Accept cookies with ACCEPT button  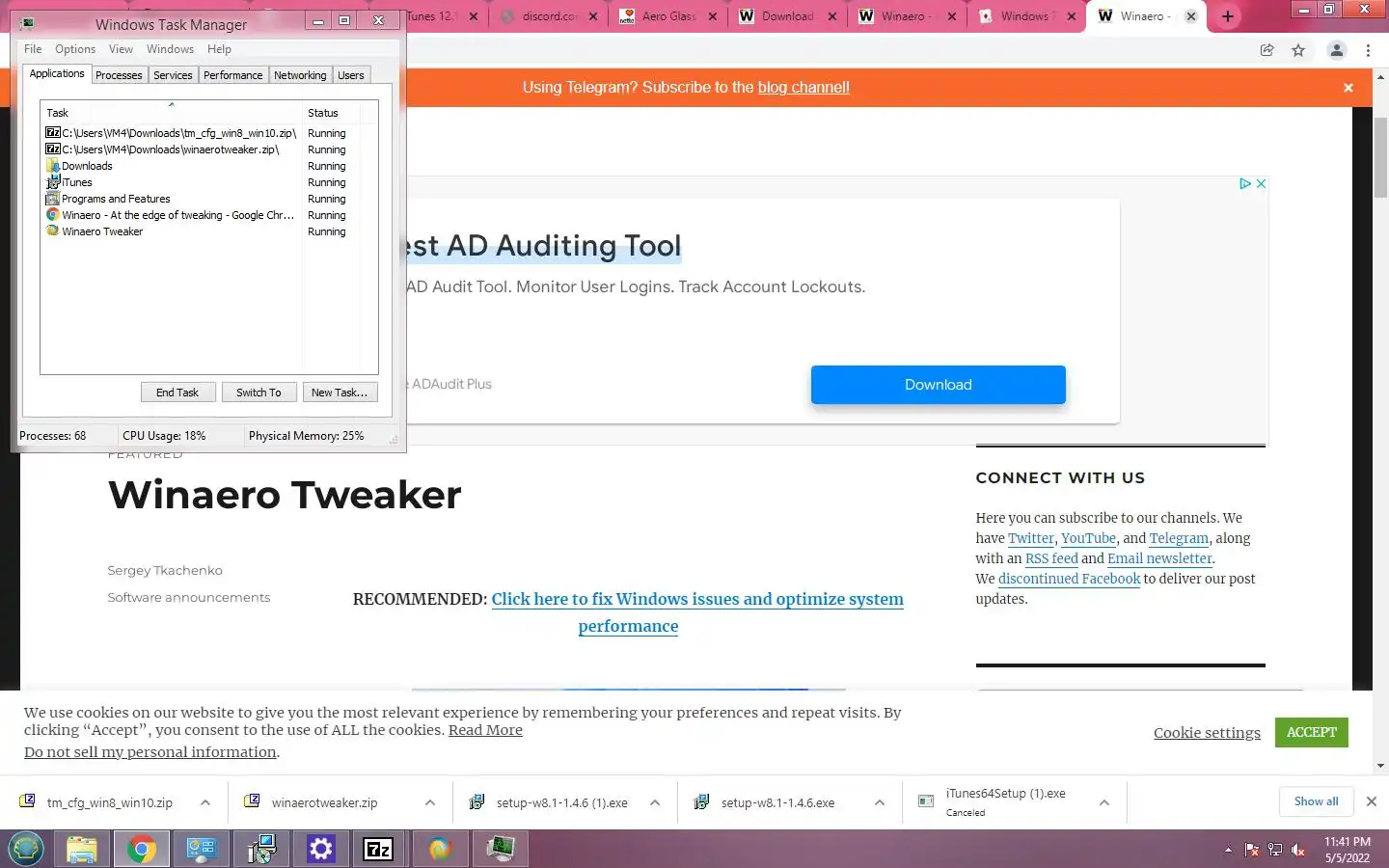(x=1311, y=732)
